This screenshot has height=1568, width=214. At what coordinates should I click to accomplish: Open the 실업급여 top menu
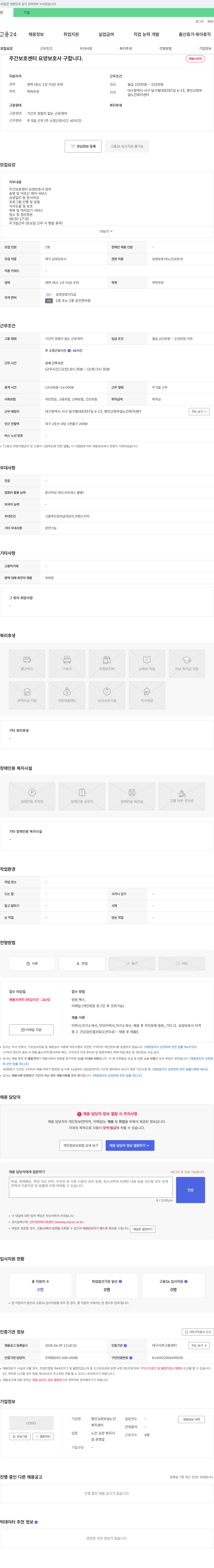pyautogui.click(x=106, y=35)
